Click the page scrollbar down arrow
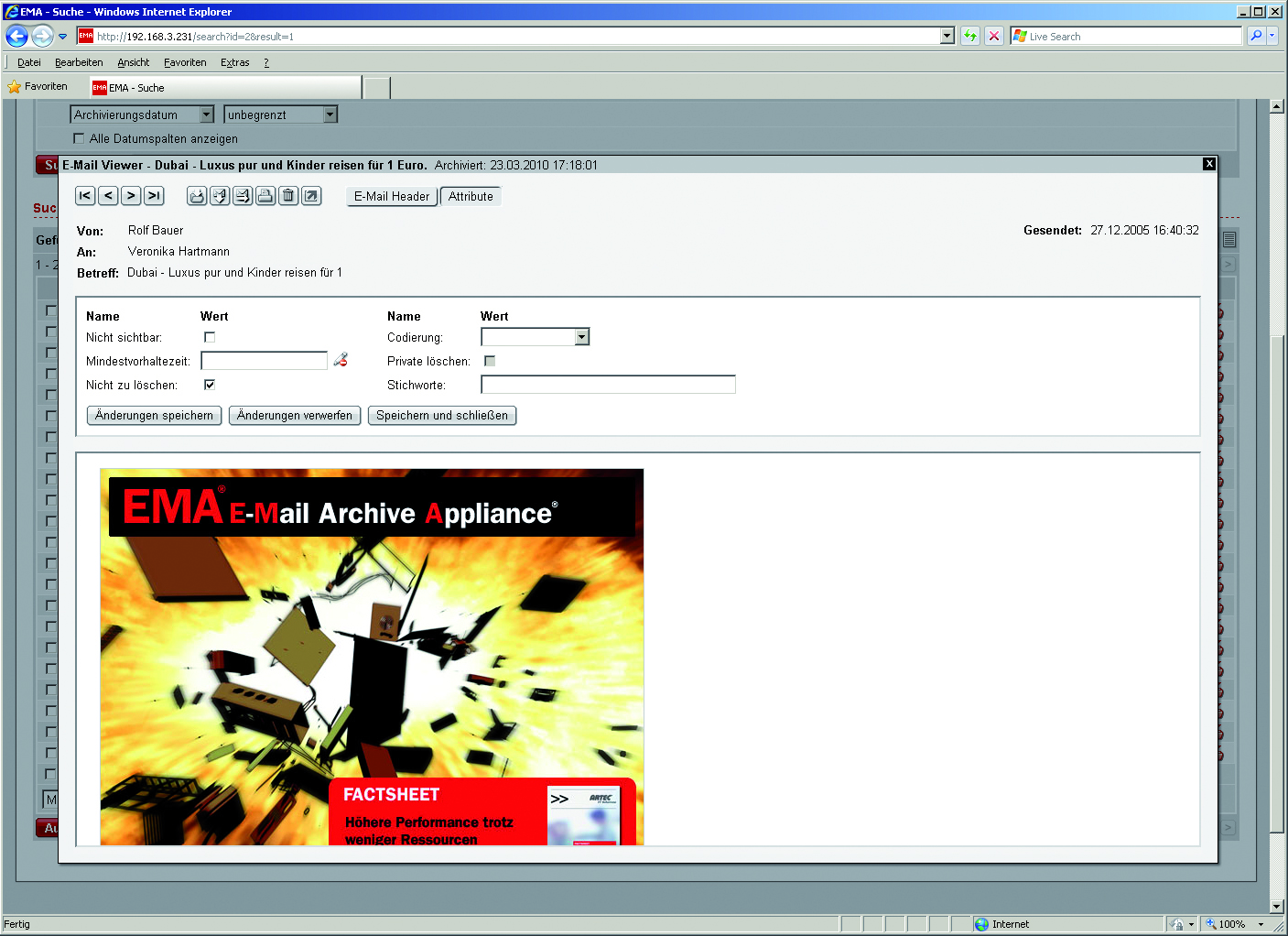The image size is (1288, 936). click(1277, 908)
